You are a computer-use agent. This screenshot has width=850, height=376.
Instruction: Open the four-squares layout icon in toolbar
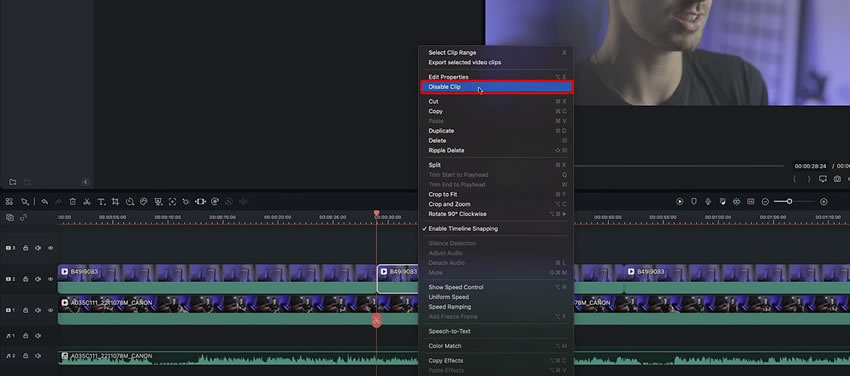pyautogui.click(x=9, y=202)
